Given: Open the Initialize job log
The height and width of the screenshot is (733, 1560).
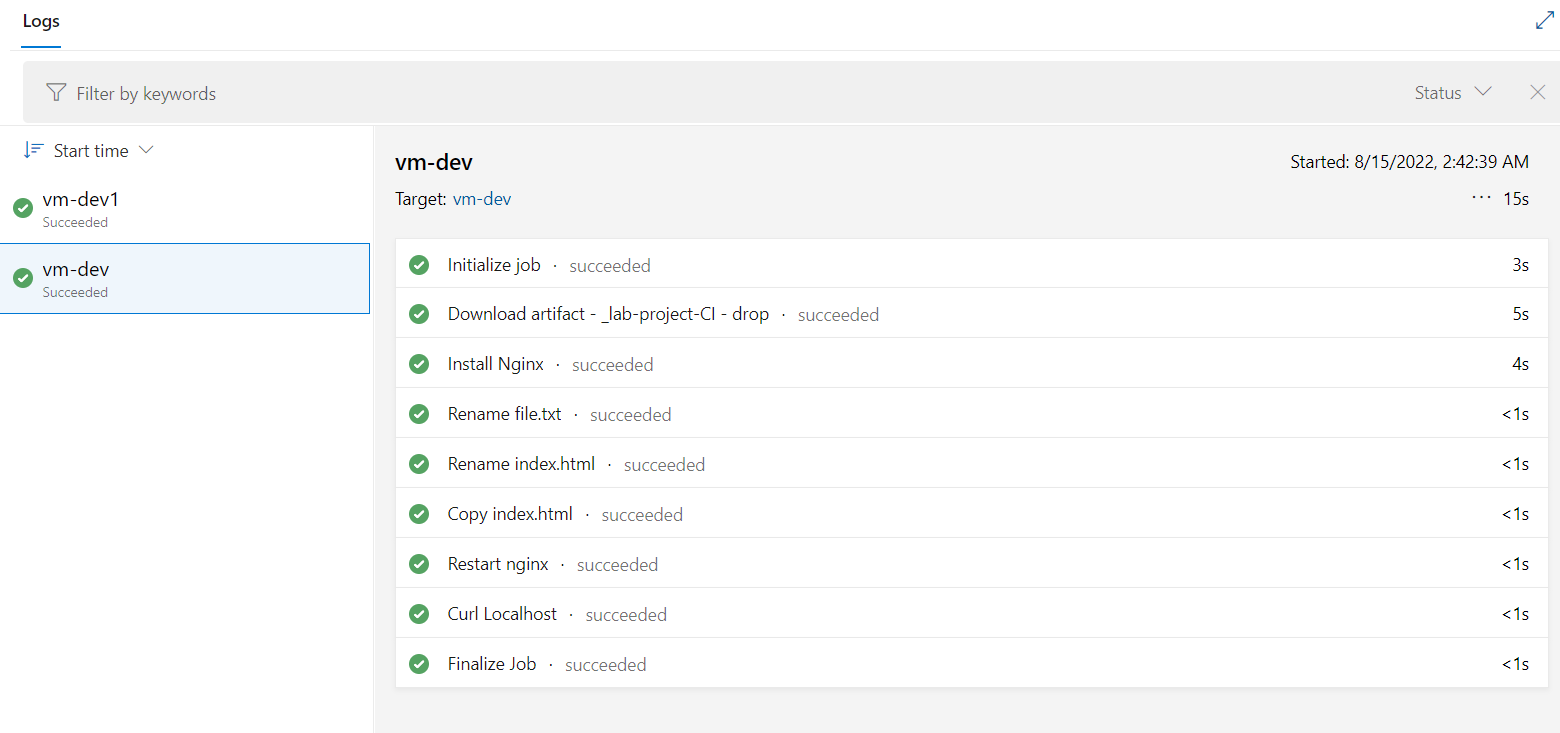Looking at the screenshot, I should [x=972, y=265].
